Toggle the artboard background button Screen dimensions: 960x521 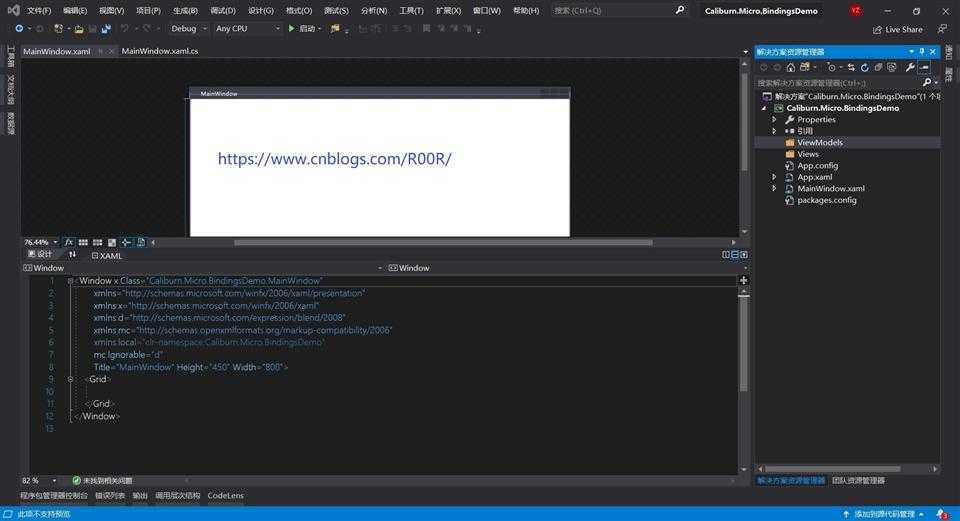(x=111, y=242)
